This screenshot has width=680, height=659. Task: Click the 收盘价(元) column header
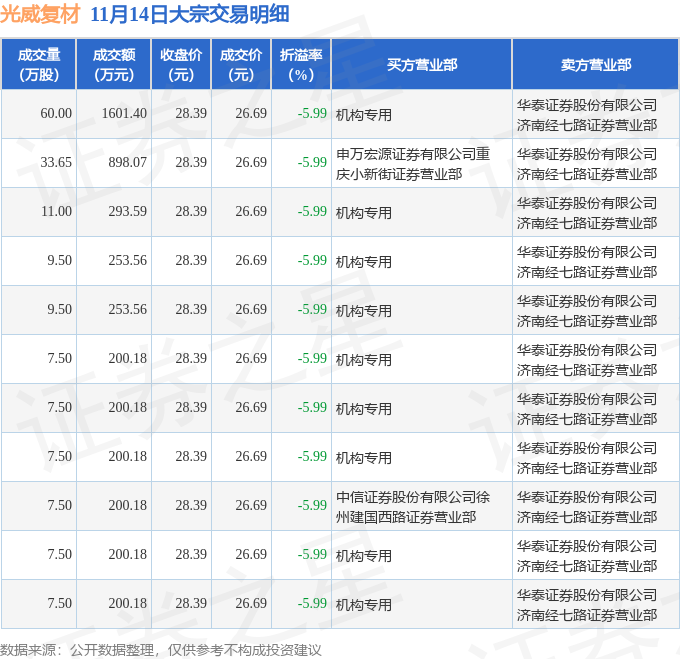tap(181, 65)
